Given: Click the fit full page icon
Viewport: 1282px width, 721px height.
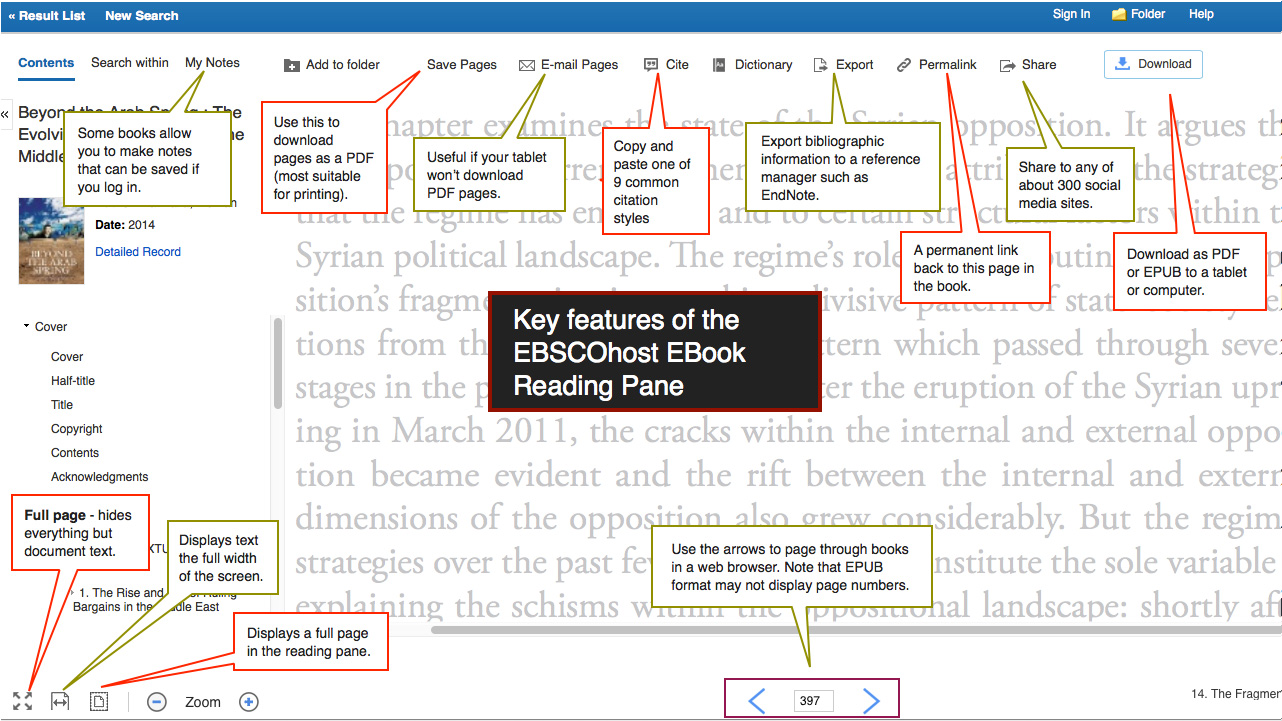Looking at the screenshot, I should 99,702.
